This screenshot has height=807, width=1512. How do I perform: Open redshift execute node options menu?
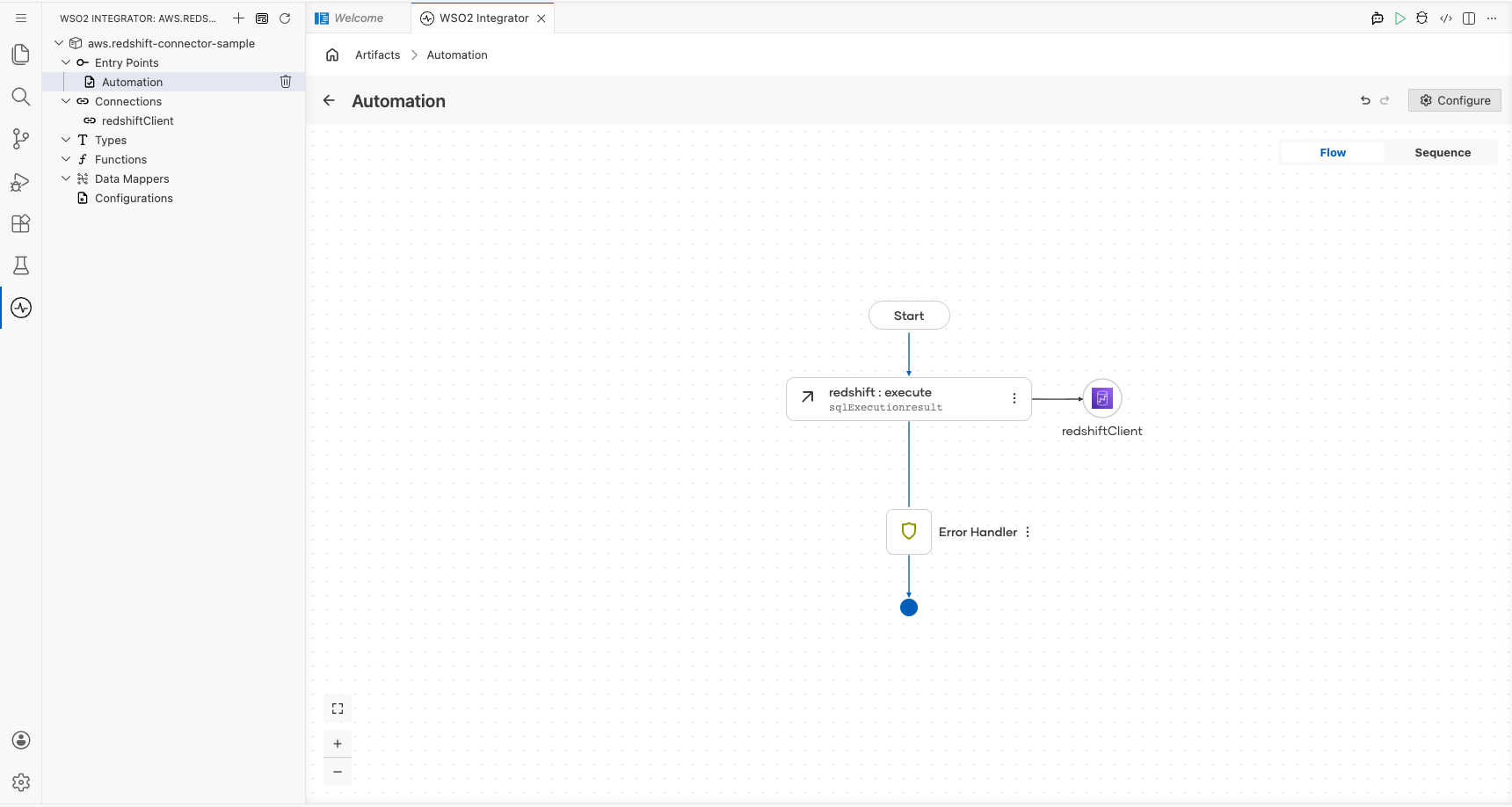click(x=1014, y=398)
